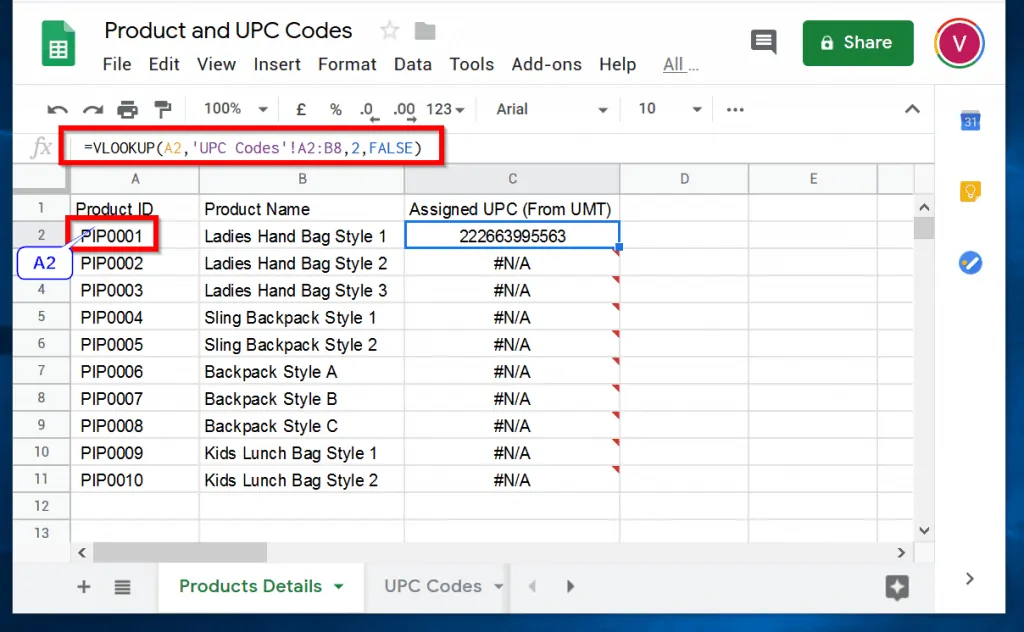Open the Data menu
1024x632 pixels.
(413, 64)
